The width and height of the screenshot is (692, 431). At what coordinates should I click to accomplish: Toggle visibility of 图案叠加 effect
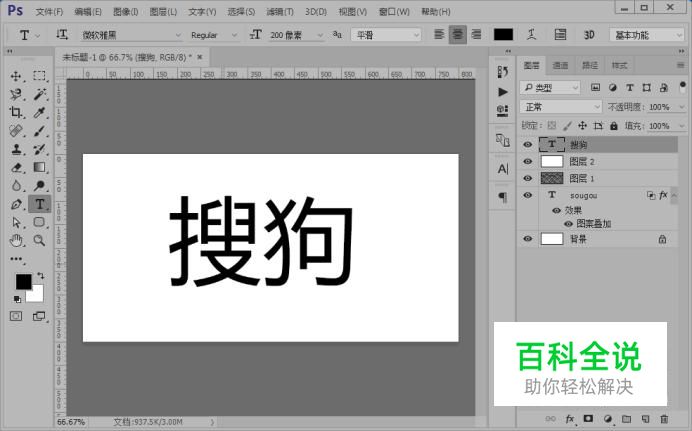coord(568,224)
